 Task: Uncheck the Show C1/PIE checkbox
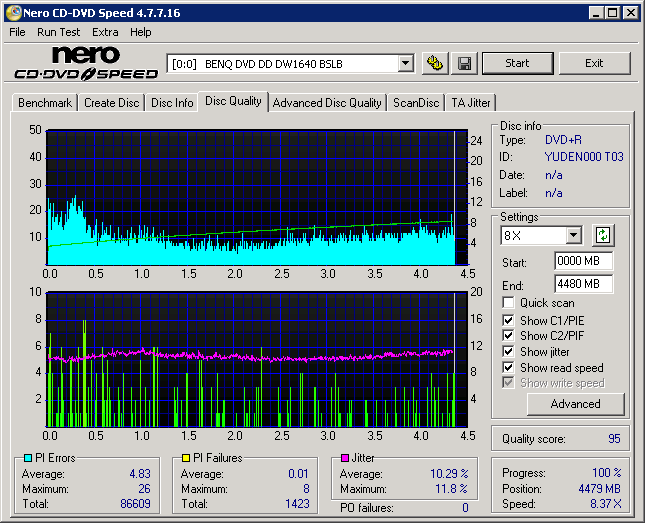coord(509,320)
